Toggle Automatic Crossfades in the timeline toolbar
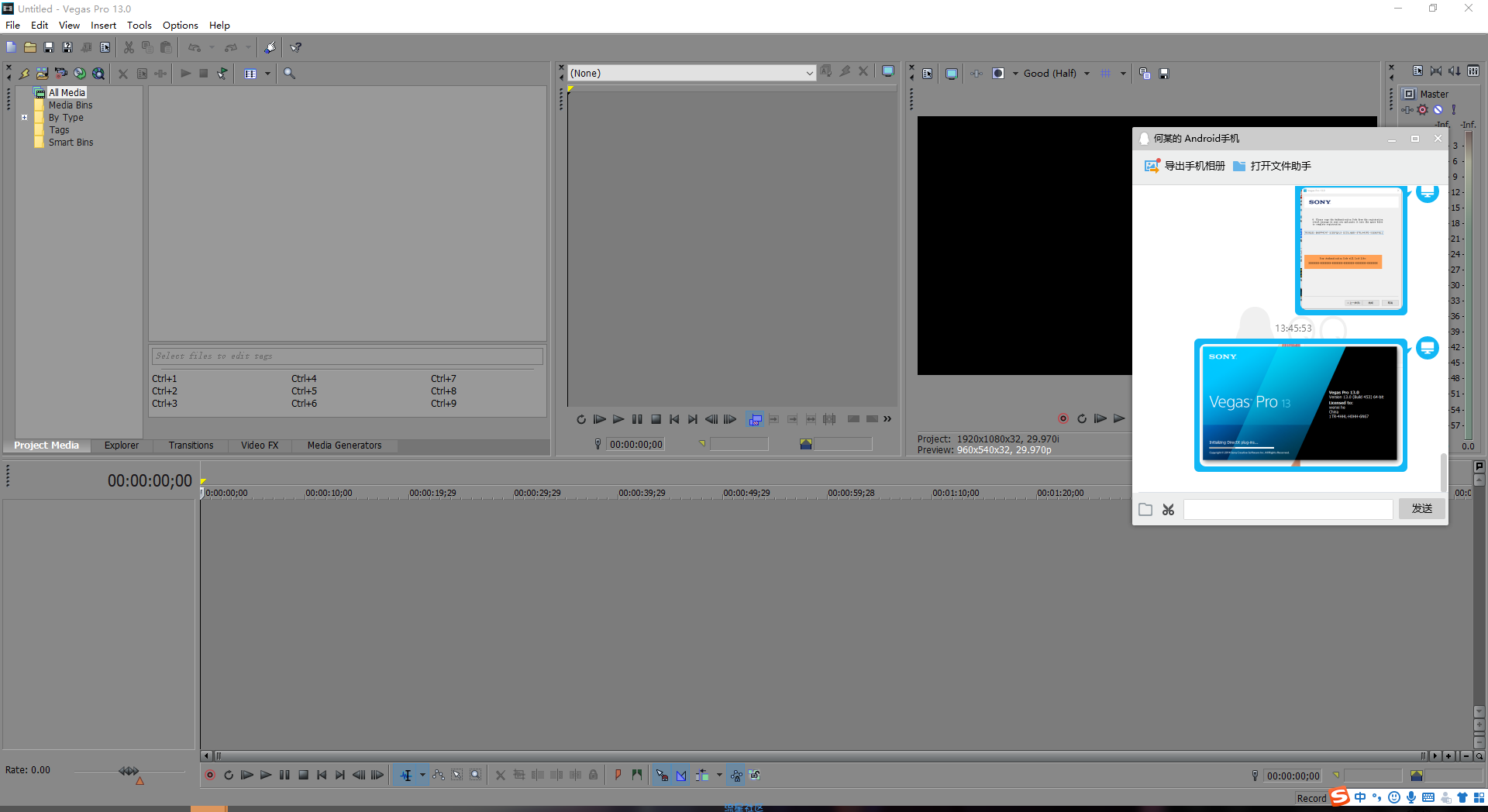The image size is (1488, 812). point(681,775)
